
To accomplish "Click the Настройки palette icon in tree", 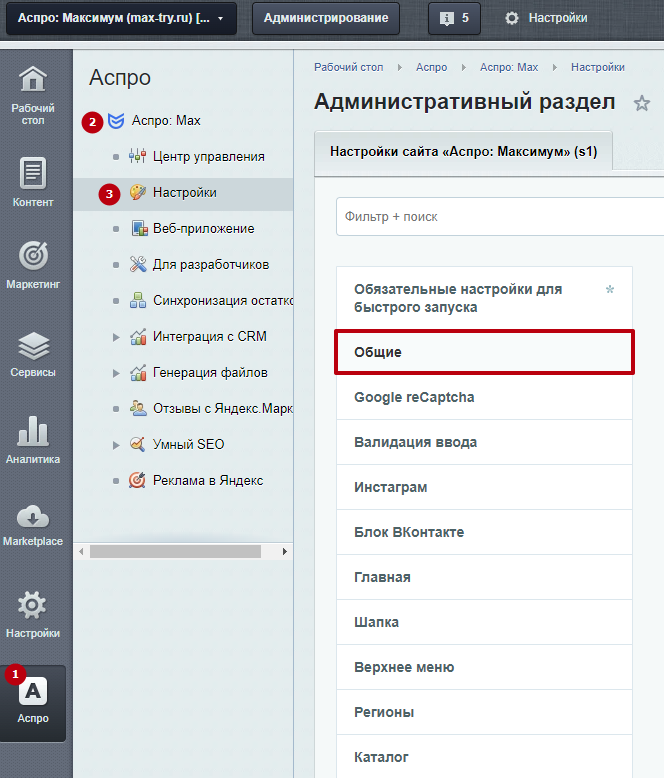I will [x=137, y=192].
